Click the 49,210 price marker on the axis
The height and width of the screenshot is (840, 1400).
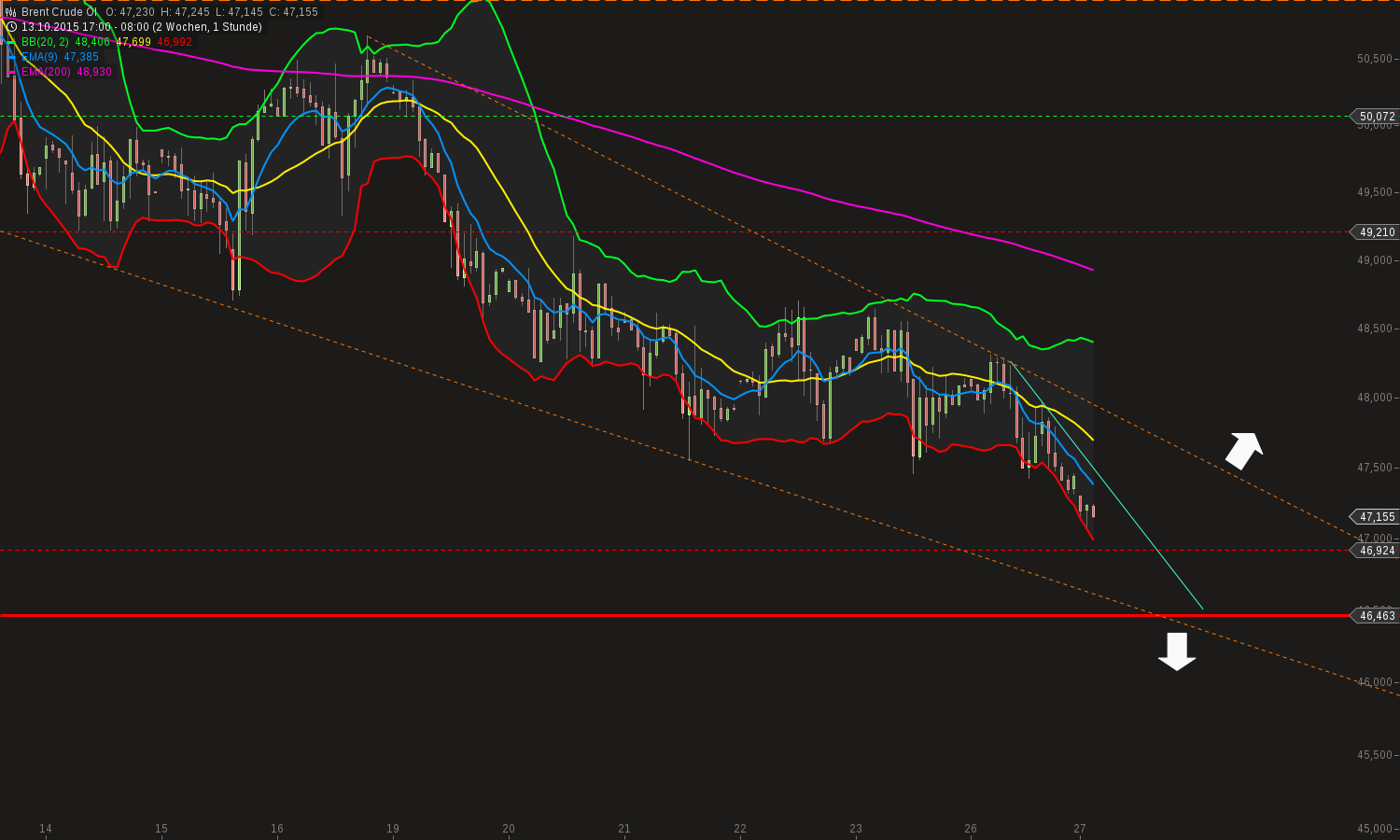coord(1375,232)
